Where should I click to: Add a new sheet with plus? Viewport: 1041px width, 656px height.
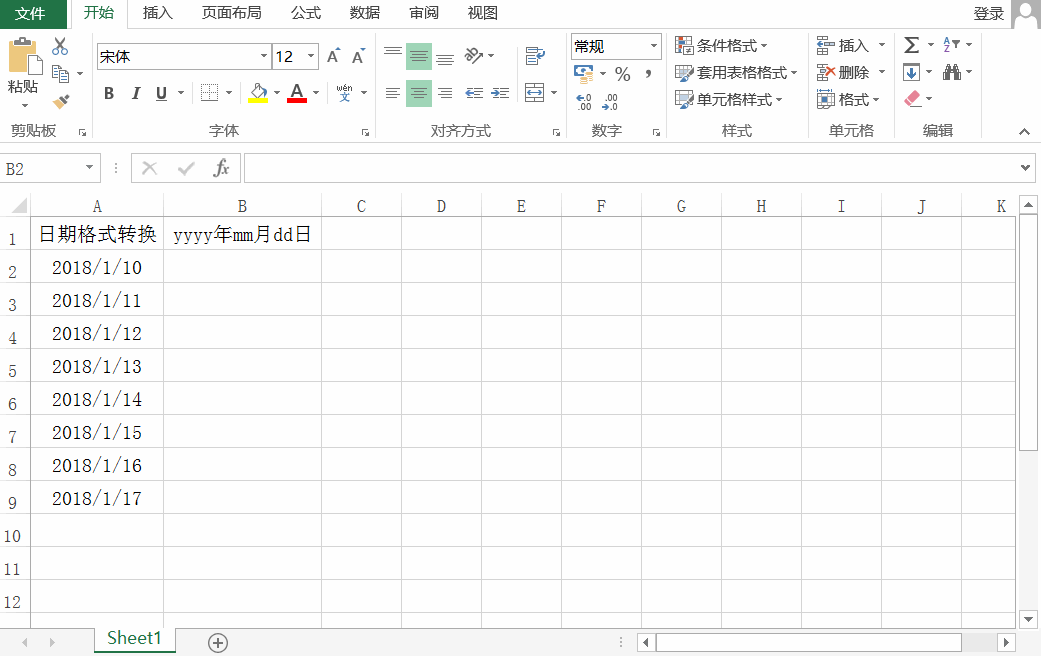click(218, 642)
